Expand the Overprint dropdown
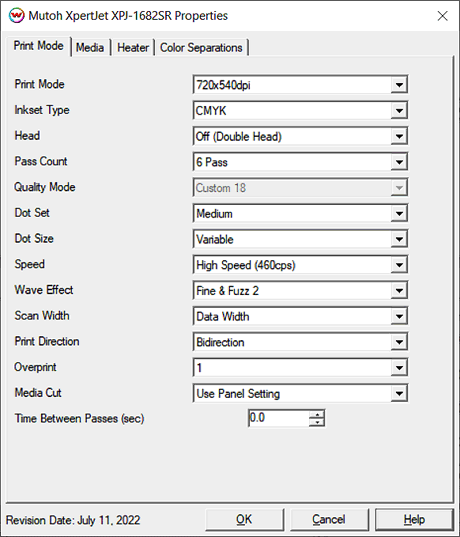The width and height of the screenshot is (460, 537). pyautogui.click(x=300, y=367)
